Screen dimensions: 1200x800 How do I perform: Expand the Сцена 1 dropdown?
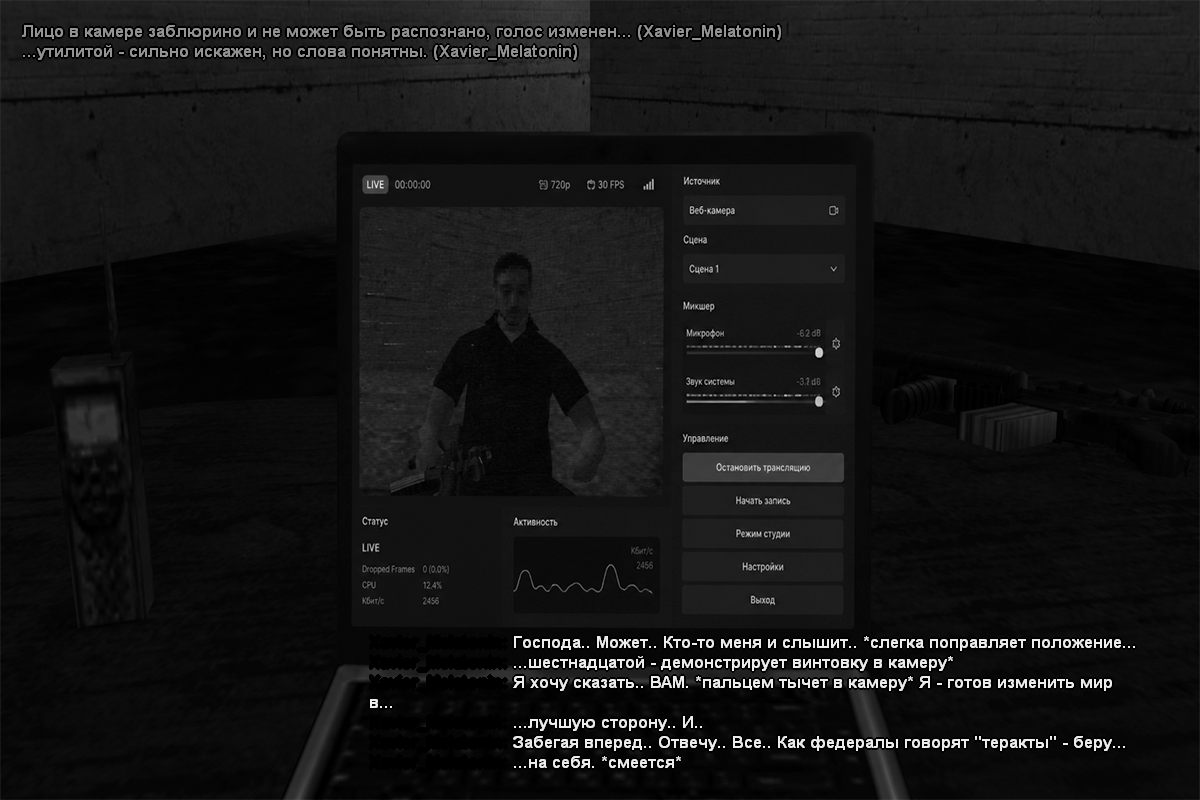(x=763, y=269)
